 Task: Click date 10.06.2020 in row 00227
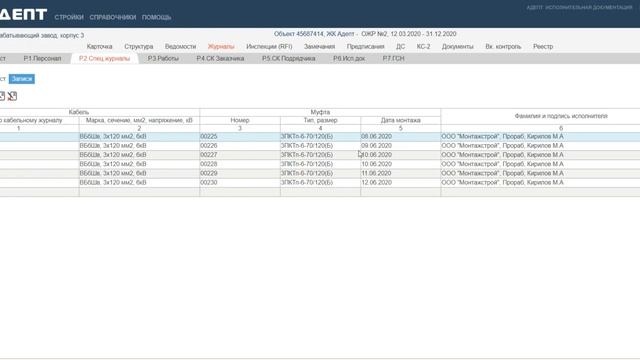[400, 155]
